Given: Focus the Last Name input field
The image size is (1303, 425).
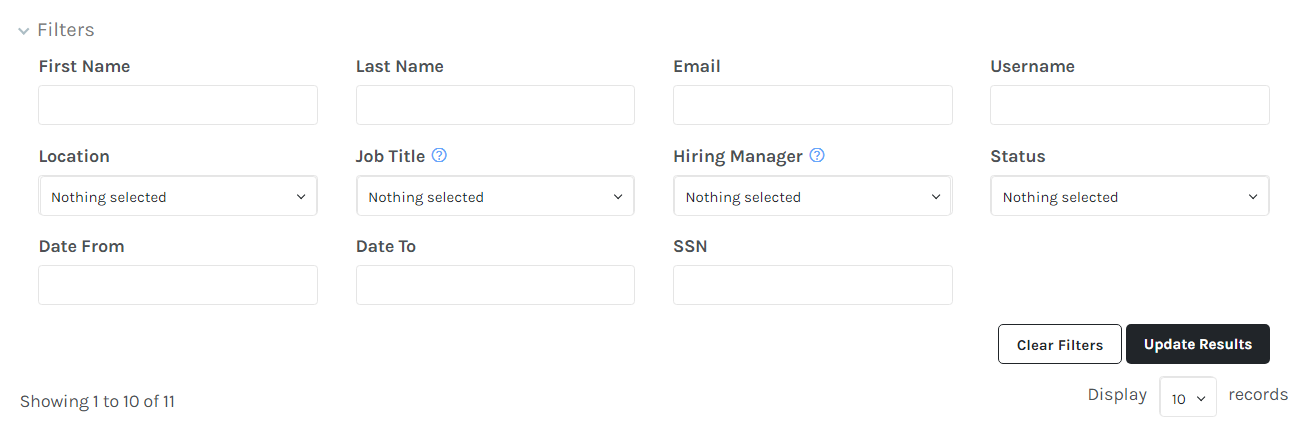Looking at the screenshot, I should click(495, 105).
